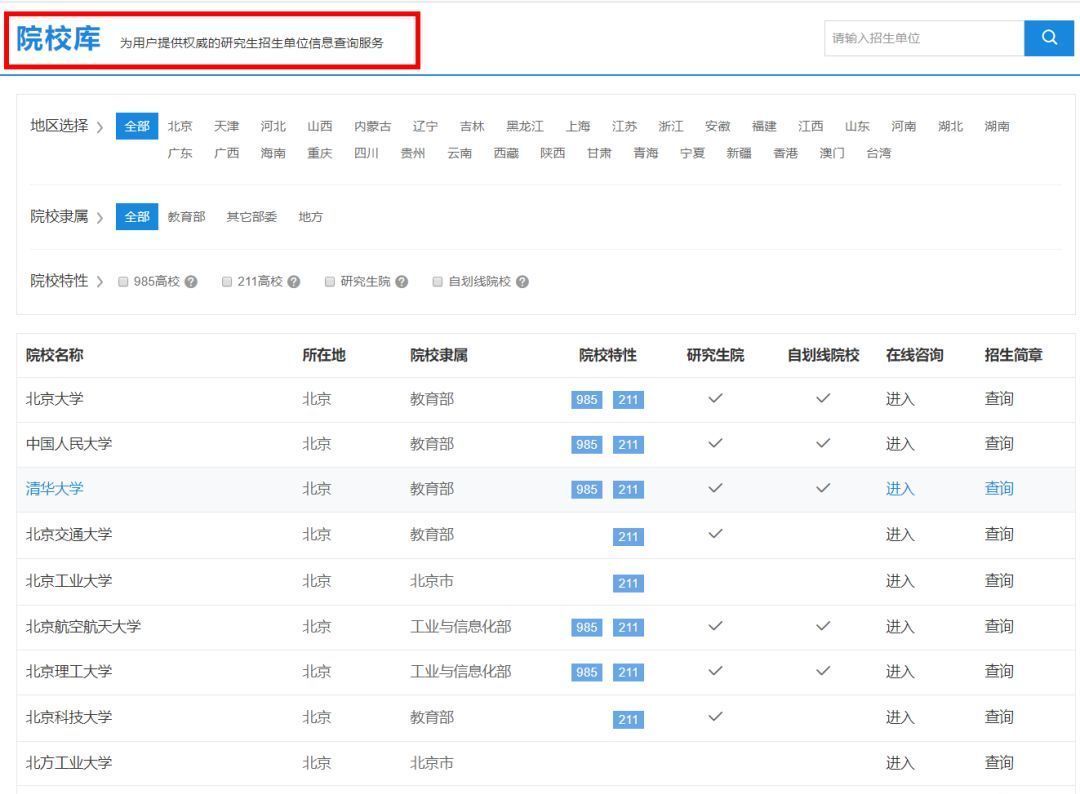Select 北京 in the region filter
This screenshot has width=1080, height=794.
tap(180, 126)
